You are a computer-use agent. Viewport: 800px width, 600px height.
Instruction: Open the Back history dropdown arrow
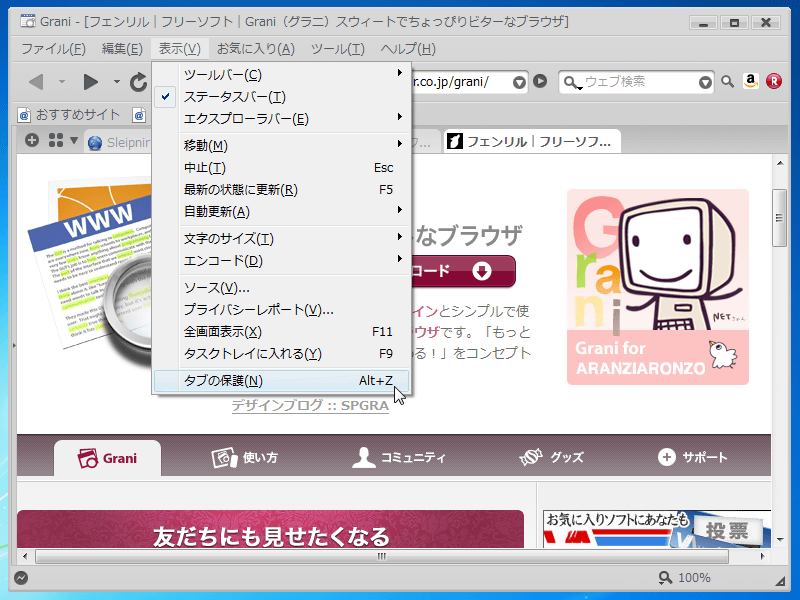(x=62, y=82)
